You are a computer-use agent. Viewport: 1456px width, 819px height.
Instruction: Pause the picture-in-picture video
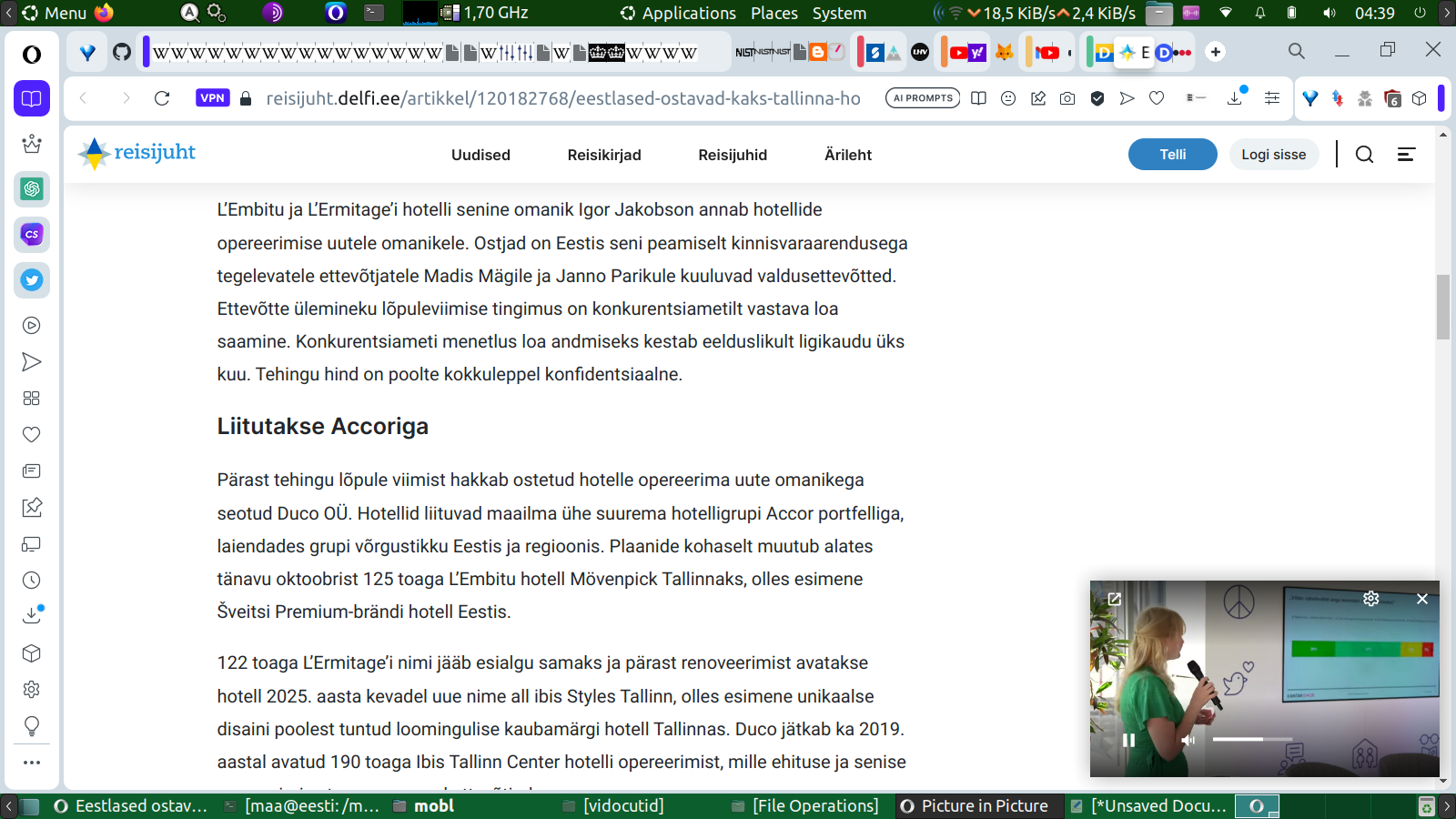coord(1128,740)
